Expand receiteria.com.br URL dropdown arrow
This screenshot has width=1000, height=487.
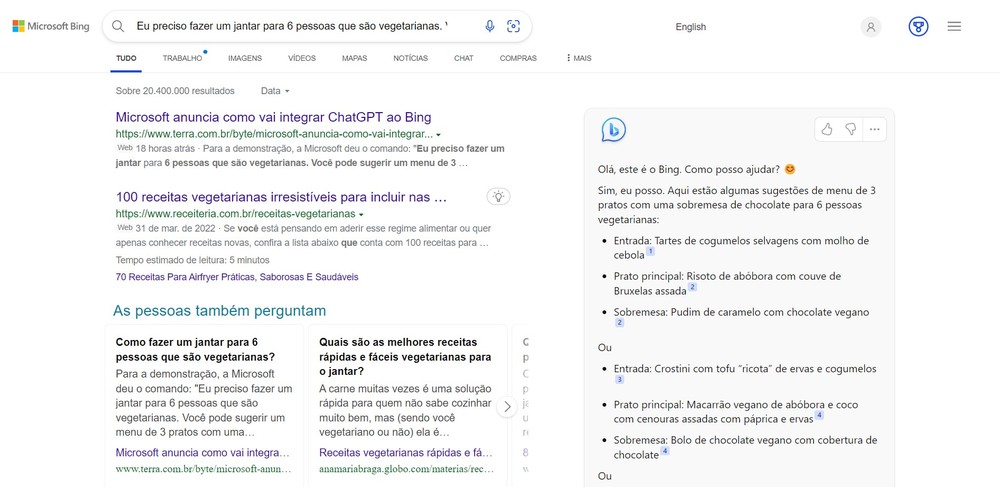pos(361,214)
